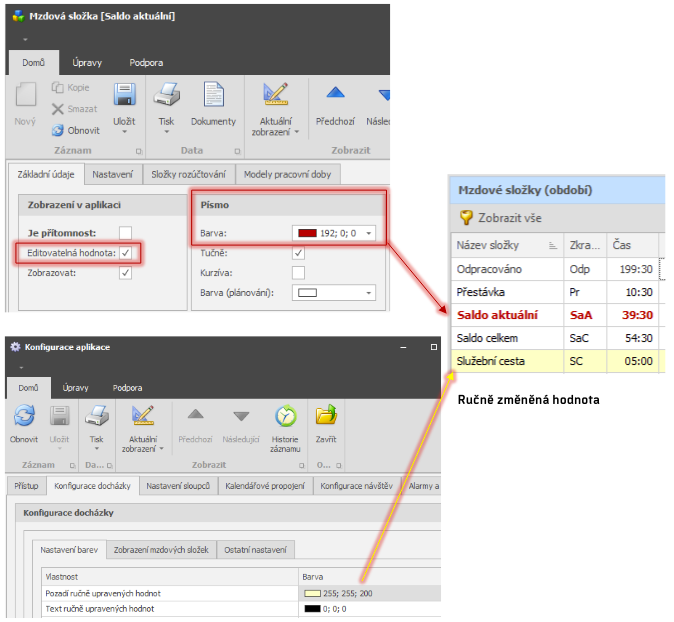Click the yellow swatch 255; 255; 200

pos(312,594)
